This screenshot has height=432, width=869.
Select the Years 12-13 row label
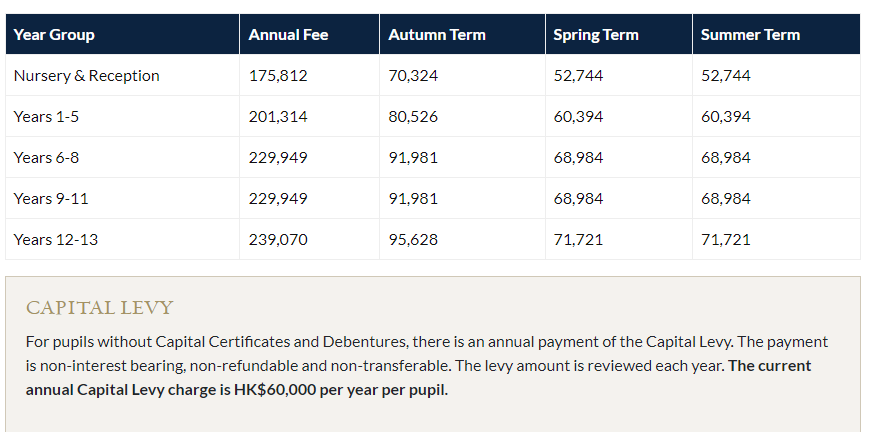pyautogui.click(x=55, y=240)
